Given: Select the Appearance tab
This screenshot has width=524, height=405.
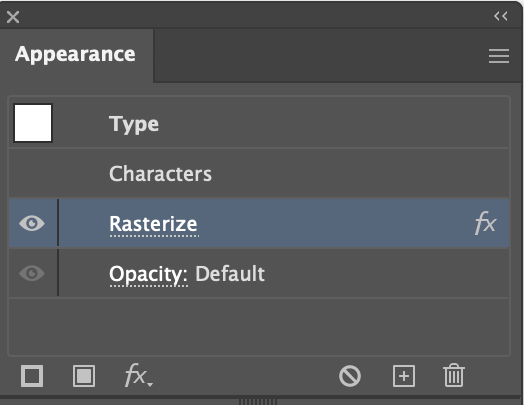Looking at the screenshot, I should coord(76,54).
